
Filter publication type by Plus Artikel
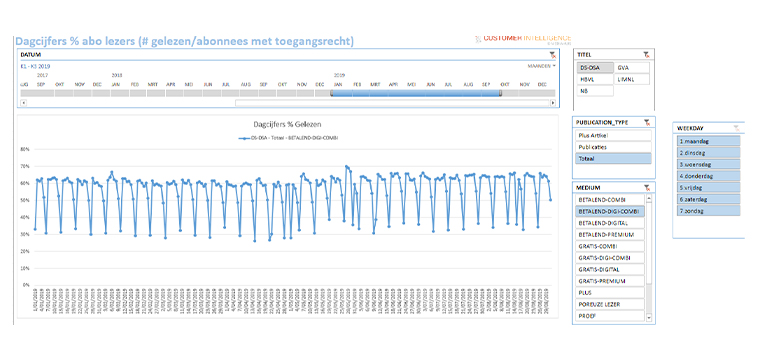614,135
